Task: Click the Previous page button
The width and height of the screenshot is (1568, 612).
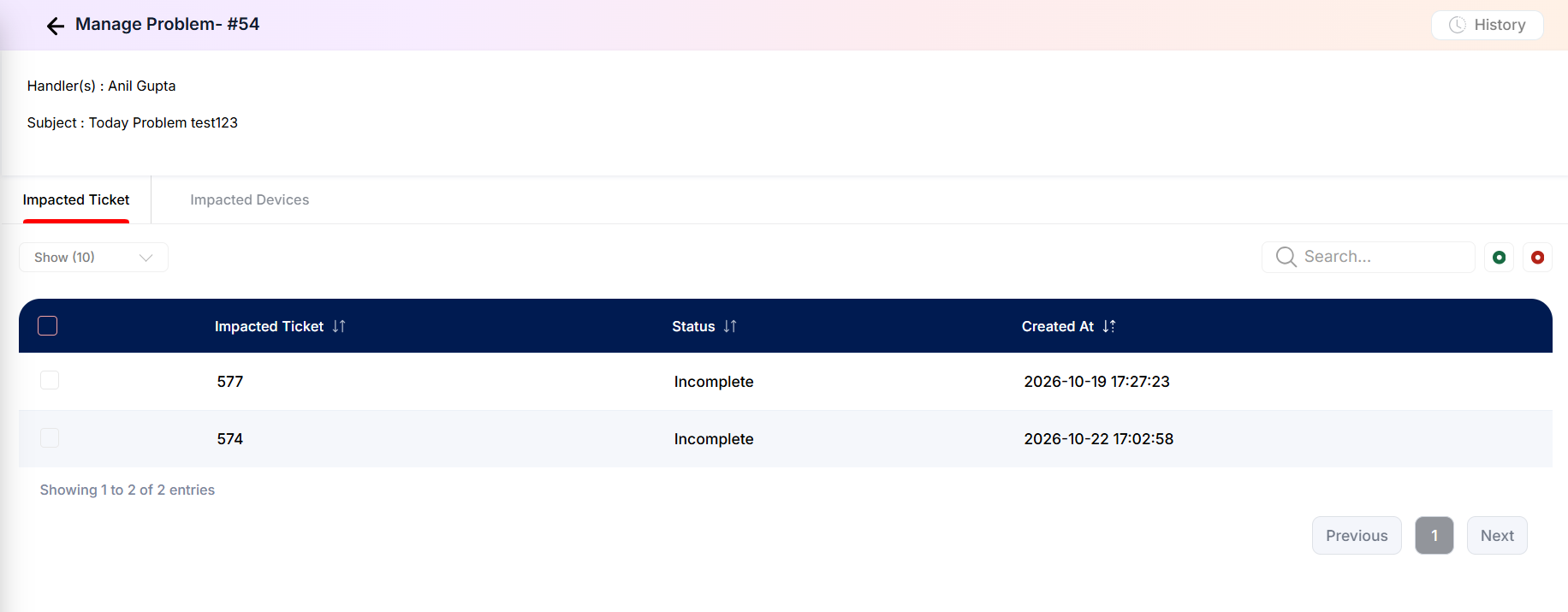Action: click(1357, 535)
